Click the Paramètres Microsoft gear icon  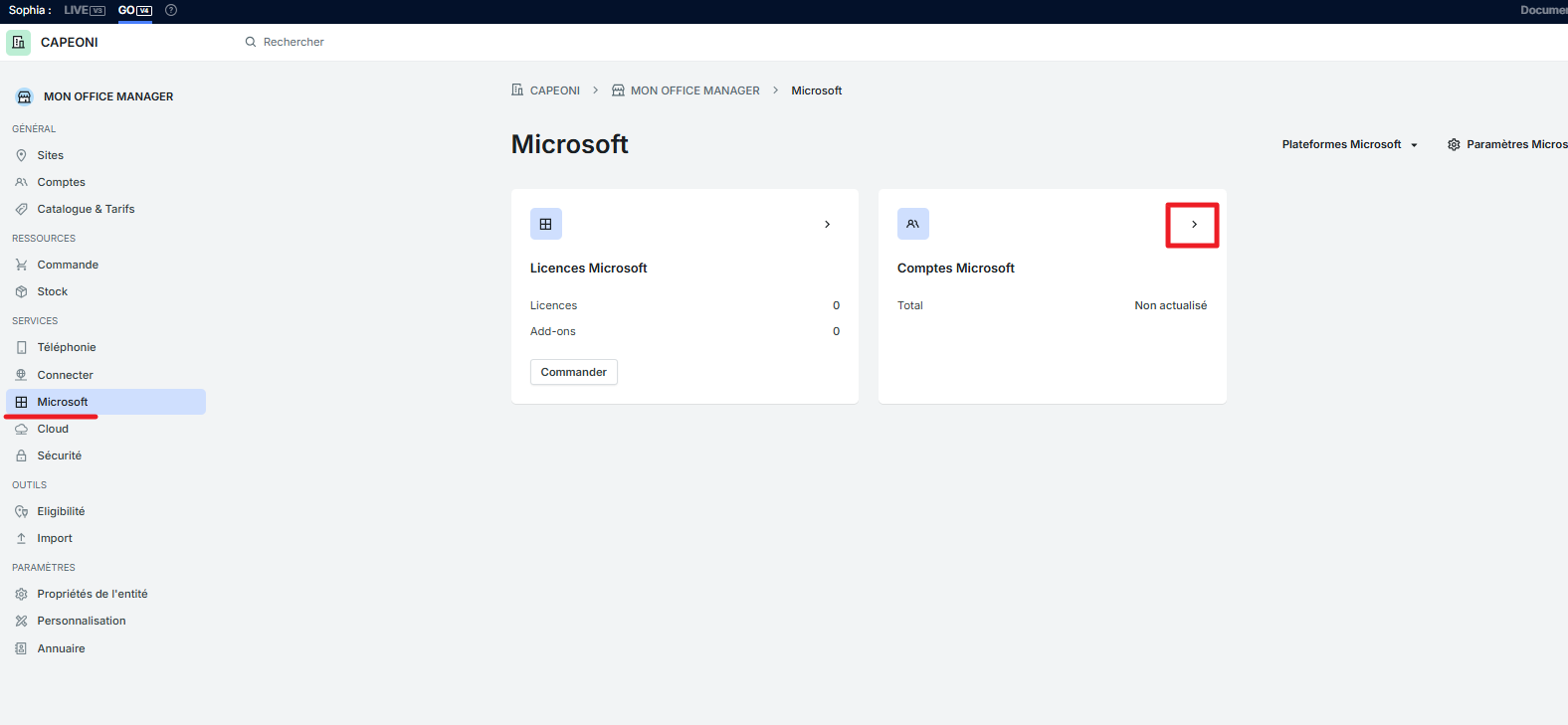click(x=1454, y=144)
